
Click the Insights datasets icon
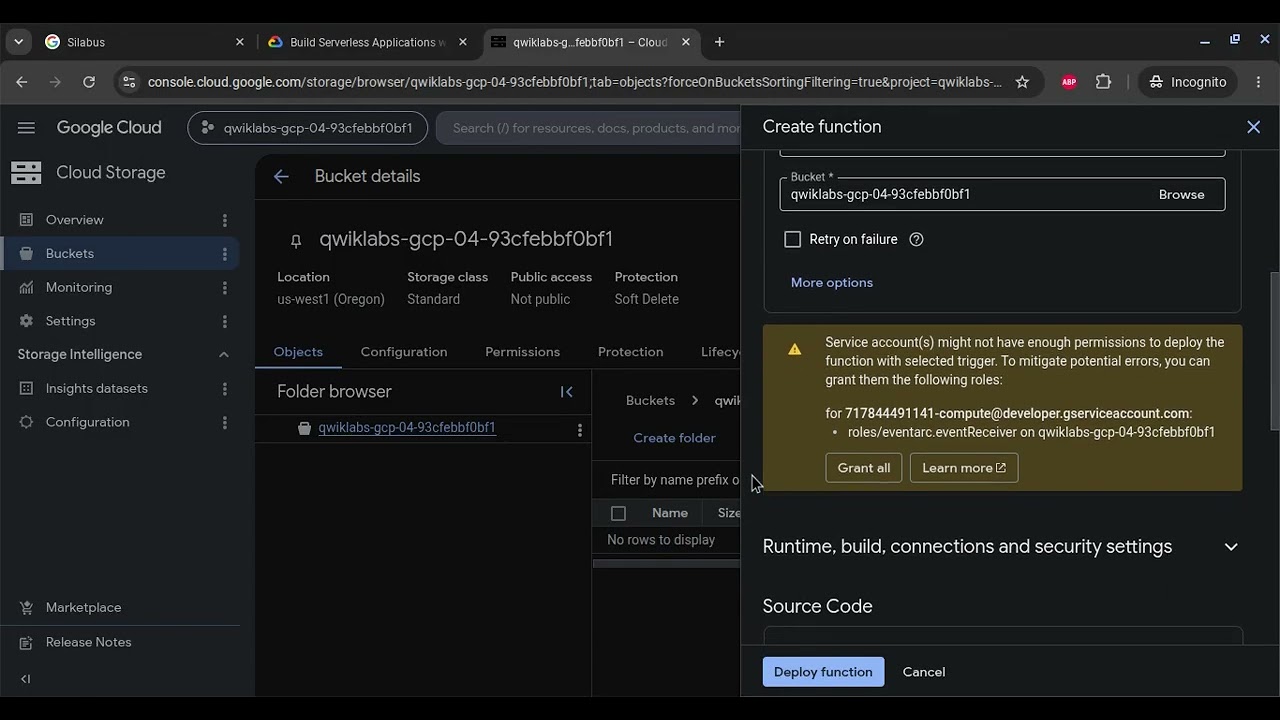[x=26, y=389]
